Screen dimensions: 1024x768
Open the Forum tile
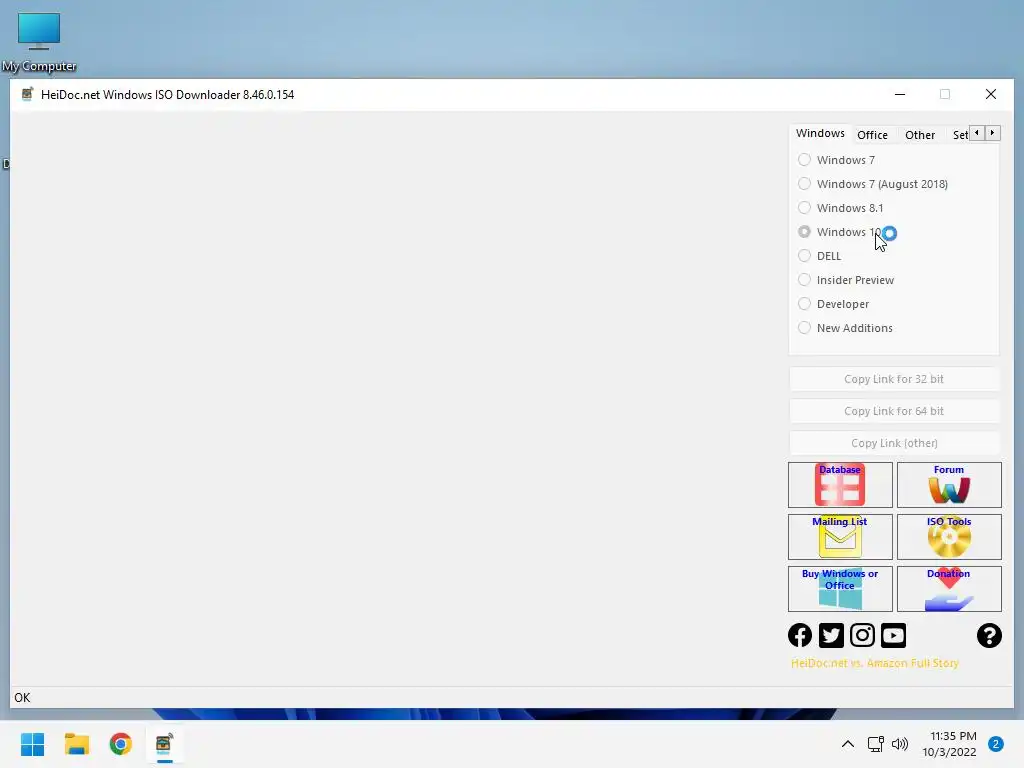[949, 485]
